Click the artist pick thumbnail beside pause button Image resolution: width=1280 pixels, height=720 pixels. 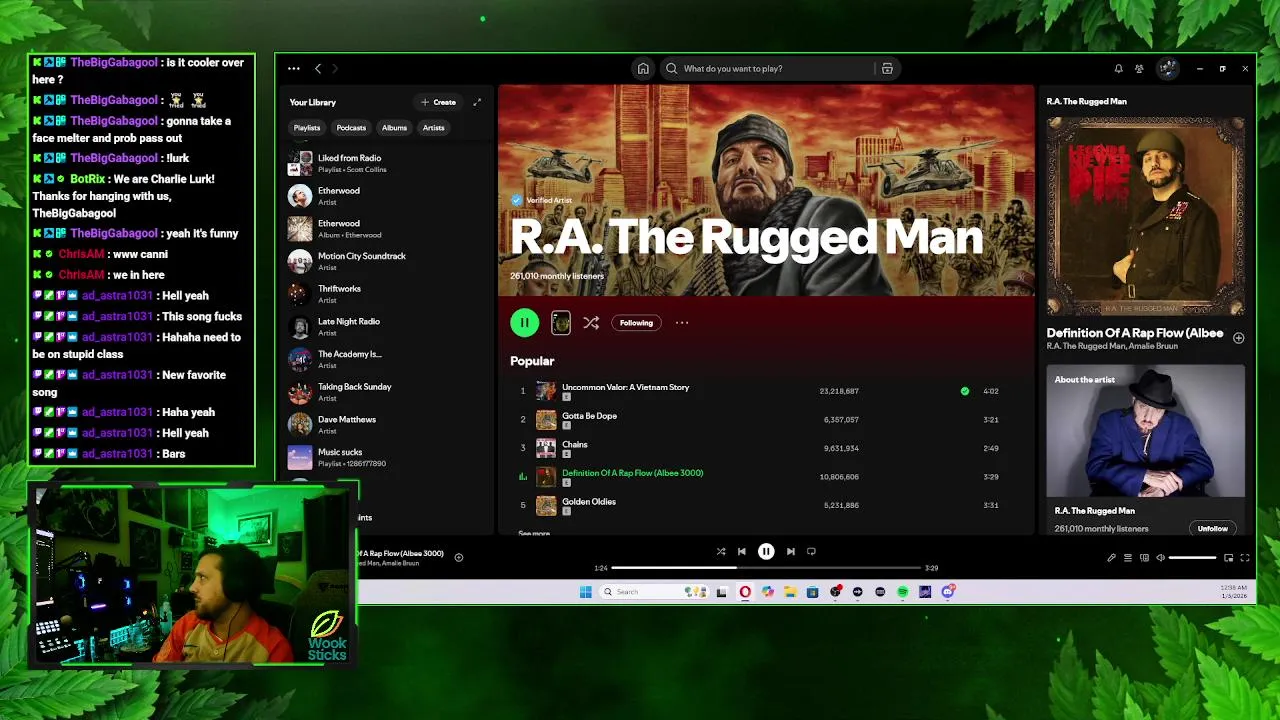561,322
